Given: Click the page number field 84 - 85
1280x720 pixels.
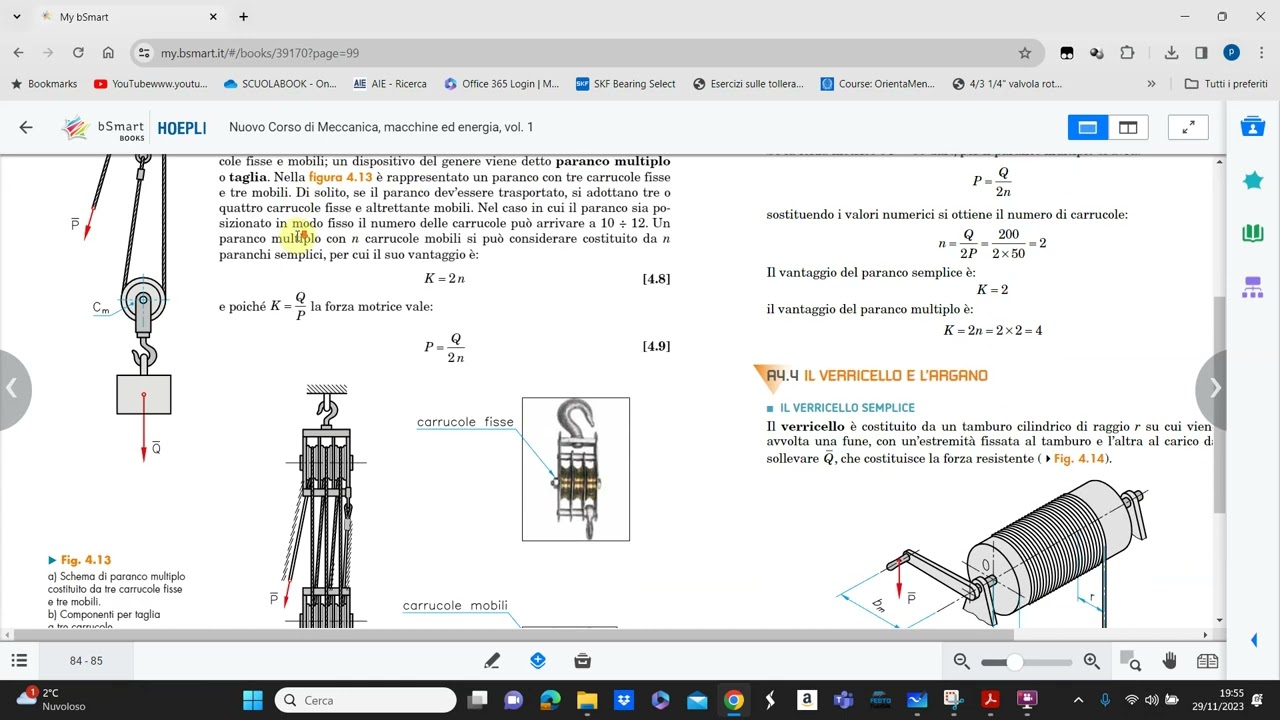Looking at the screenshot, I should click(86, 661).
